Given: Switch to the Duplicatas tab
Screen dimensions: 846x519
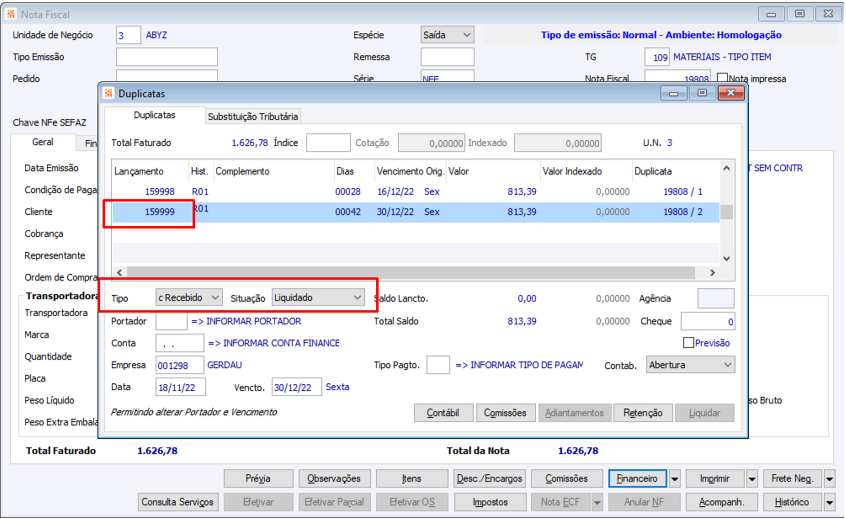Looking at the screenshot, I should [x=154, y=115].
